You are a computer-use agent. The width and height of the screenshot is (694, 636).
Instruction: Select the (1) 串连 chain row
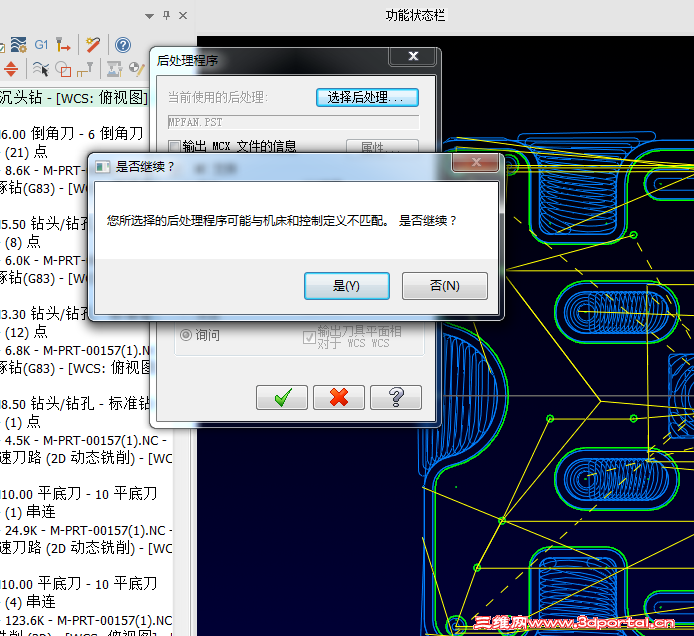pyautogui.click(x=29, y=512)
